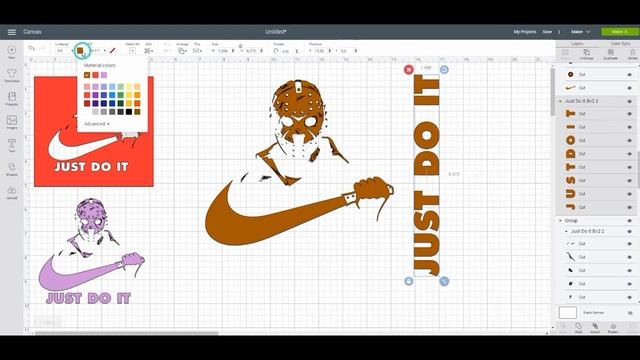Open the Arrange dropdown
Viewport: 640px width, 360px height.
tap(182, 51)
